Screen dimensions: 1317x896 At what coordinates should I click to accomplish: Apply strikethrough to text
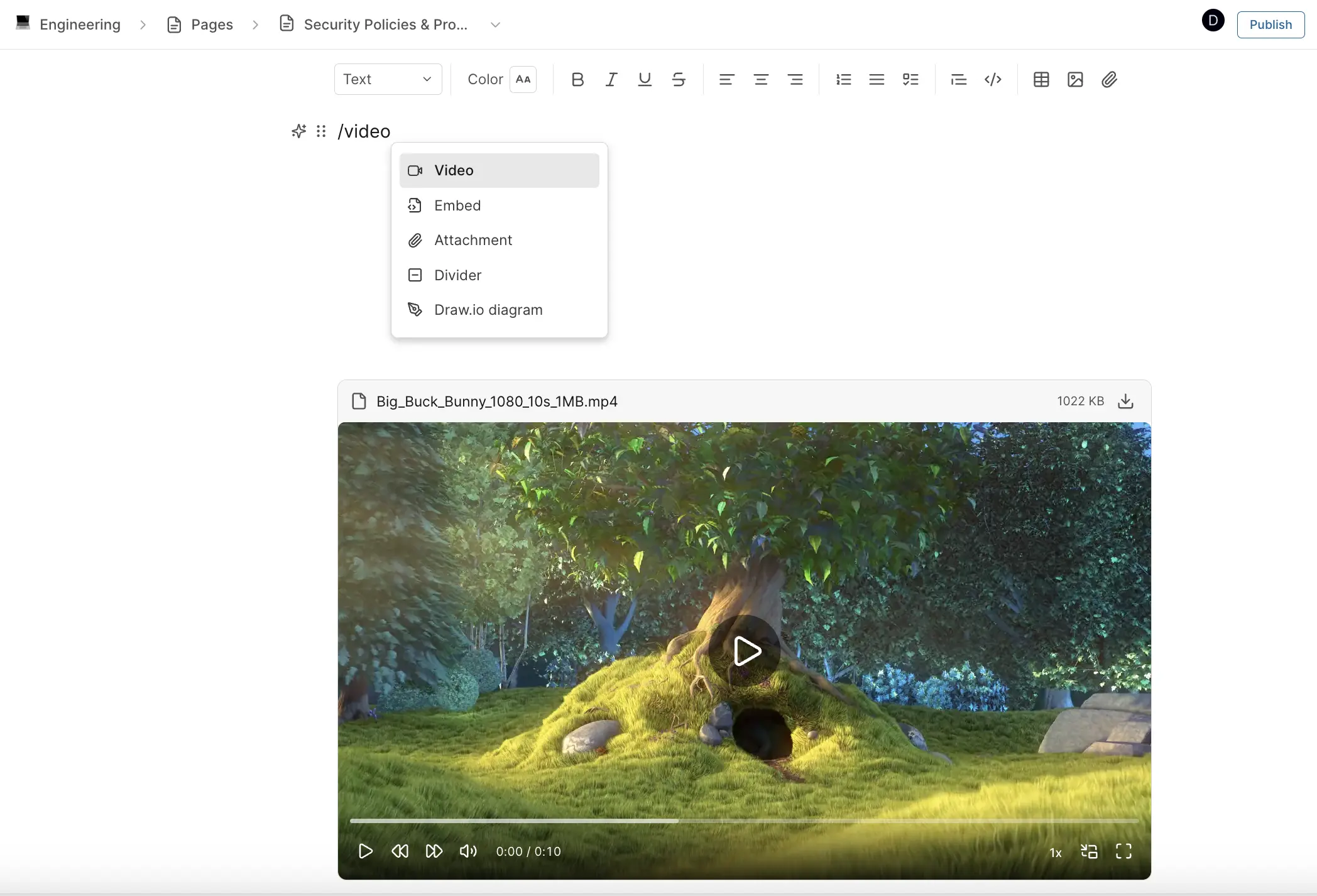tap(679, 79)
